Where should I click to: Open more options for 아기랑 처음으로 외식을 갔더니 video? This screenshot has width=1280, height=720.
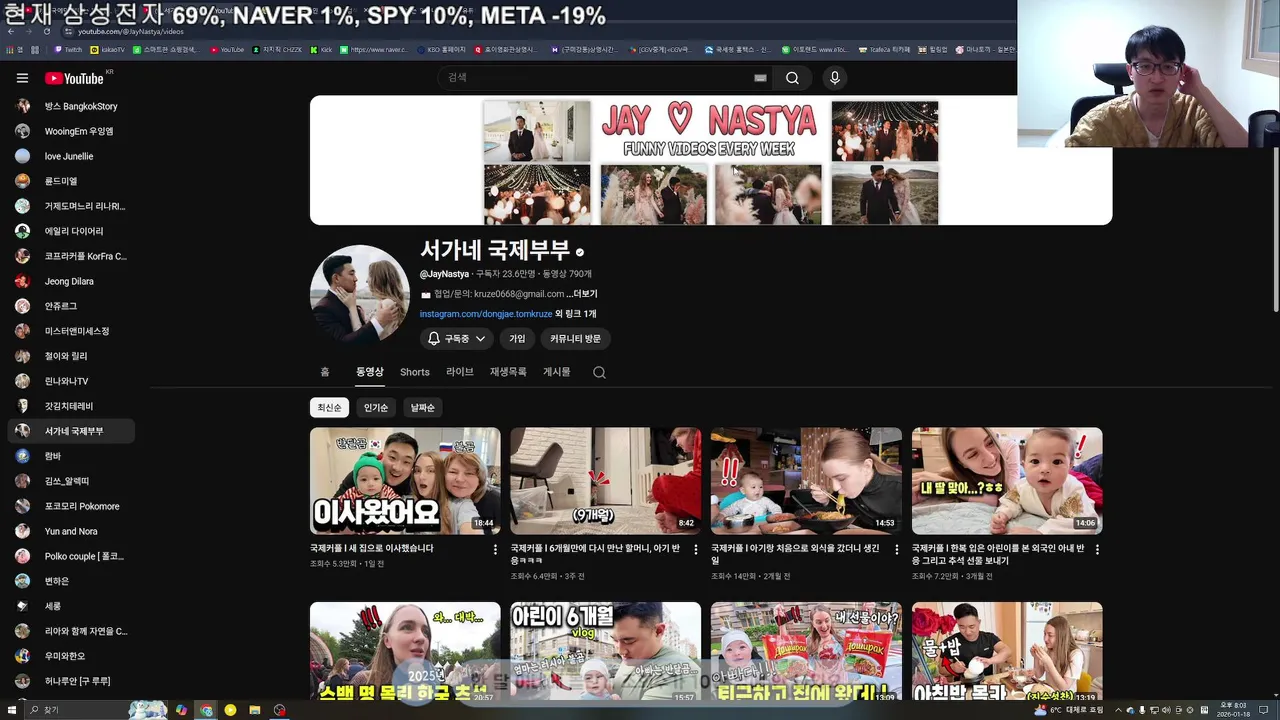pyautogui.click(x=896, y=549)
